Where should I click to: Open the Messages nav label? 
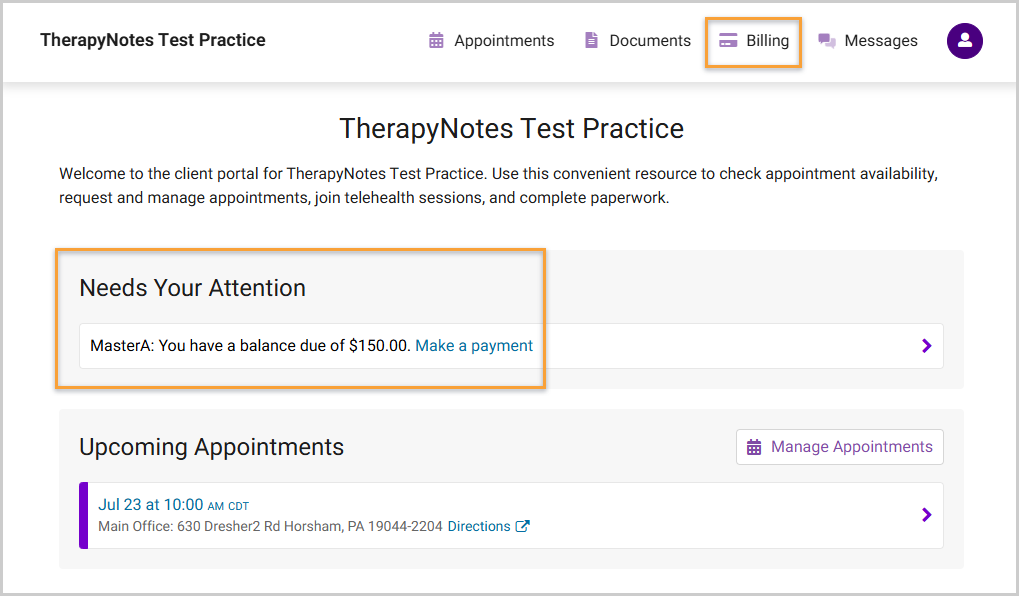tap(881, 41)
